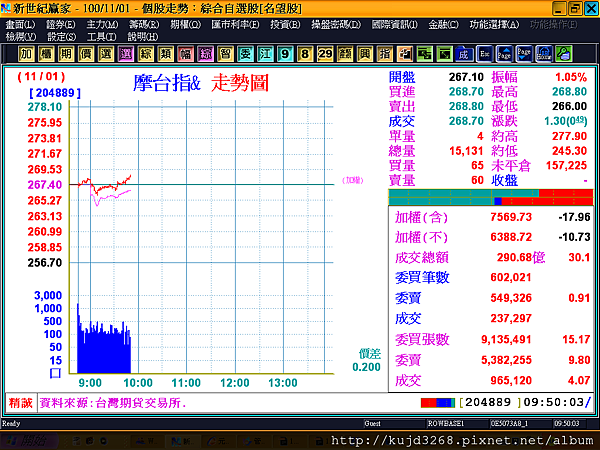Click the 精誠 label in the status row
Image resolution: width=600 pixels, height=450 pixels.
(21, 403)
